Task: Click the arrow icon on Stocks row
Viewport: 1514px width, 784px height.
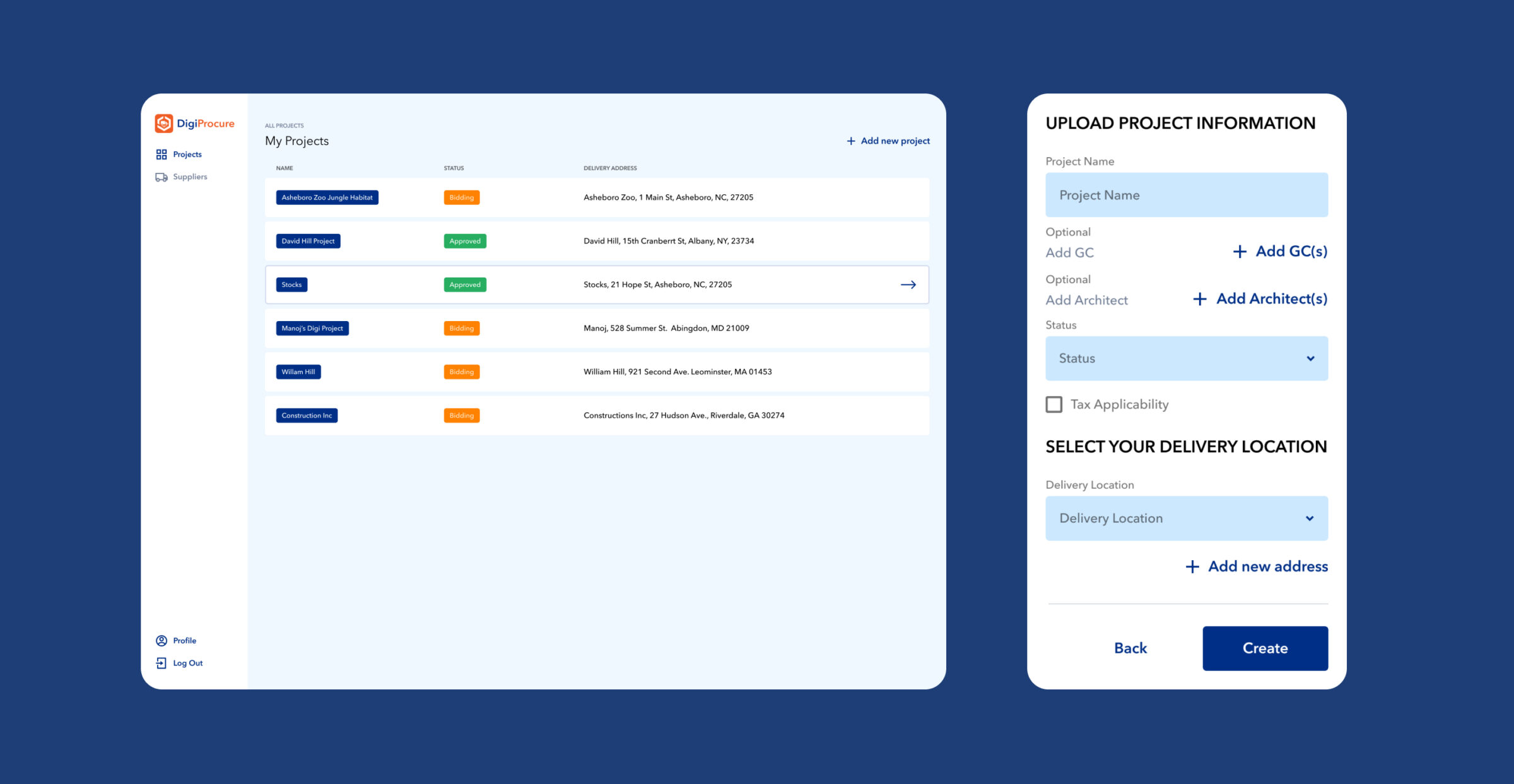Action: [908, 285]
